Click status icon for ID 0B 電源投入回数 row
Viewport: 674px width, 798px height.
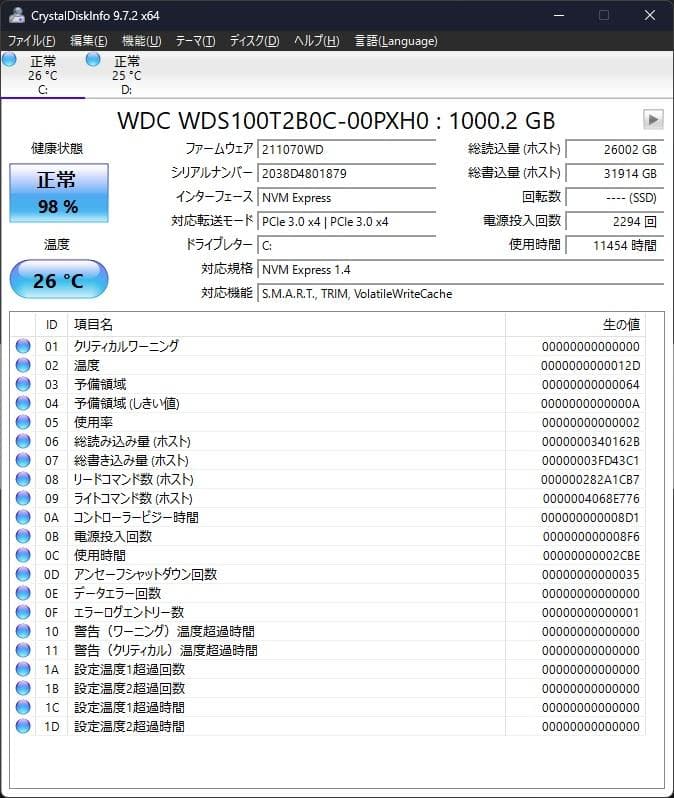pyautogui.click(x=23, y=536)
